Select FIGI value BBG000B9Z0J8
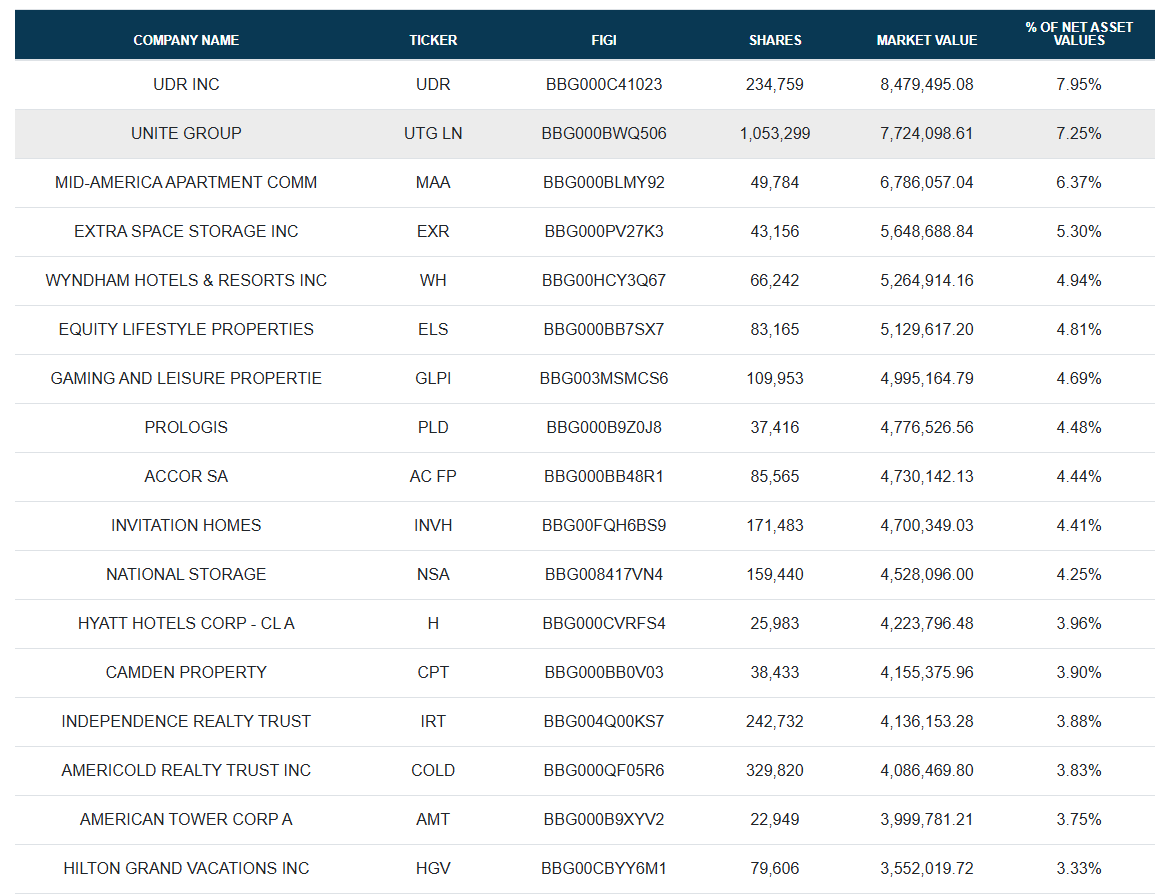 point(603,427)
